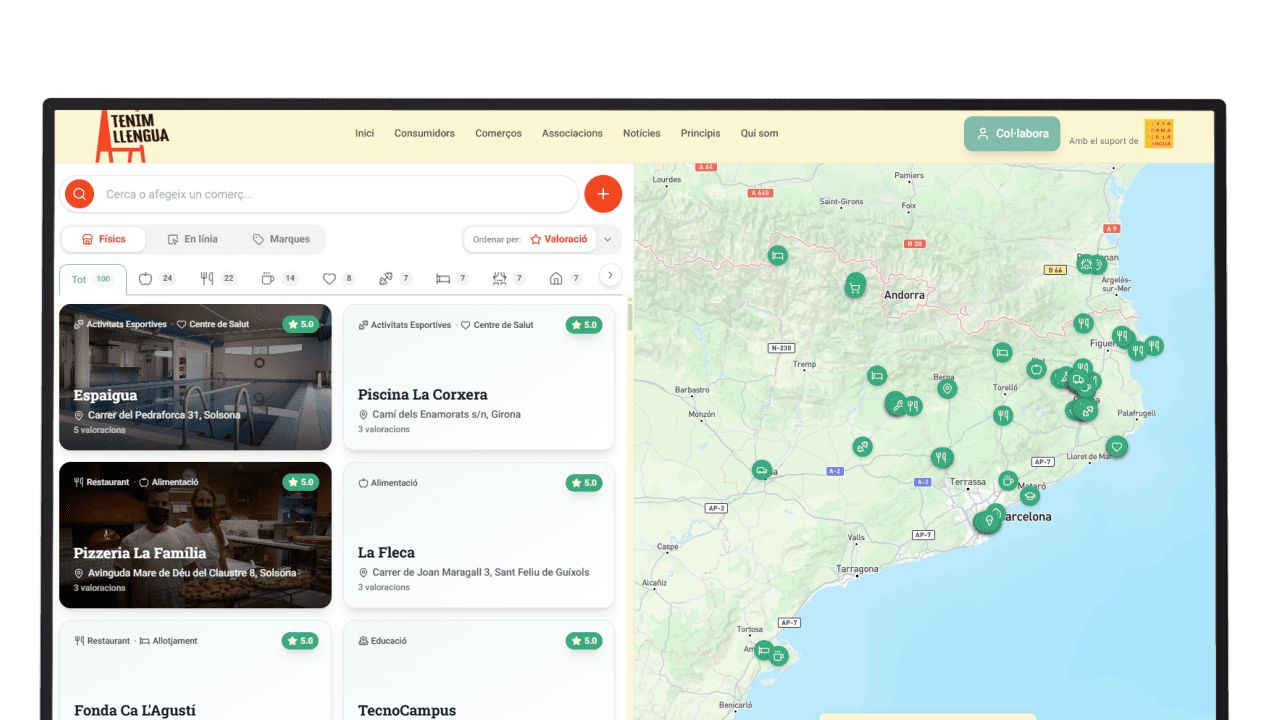Switch to Marques business type
The height and width of the screenshot is (720, 1280).
(281, 240)
